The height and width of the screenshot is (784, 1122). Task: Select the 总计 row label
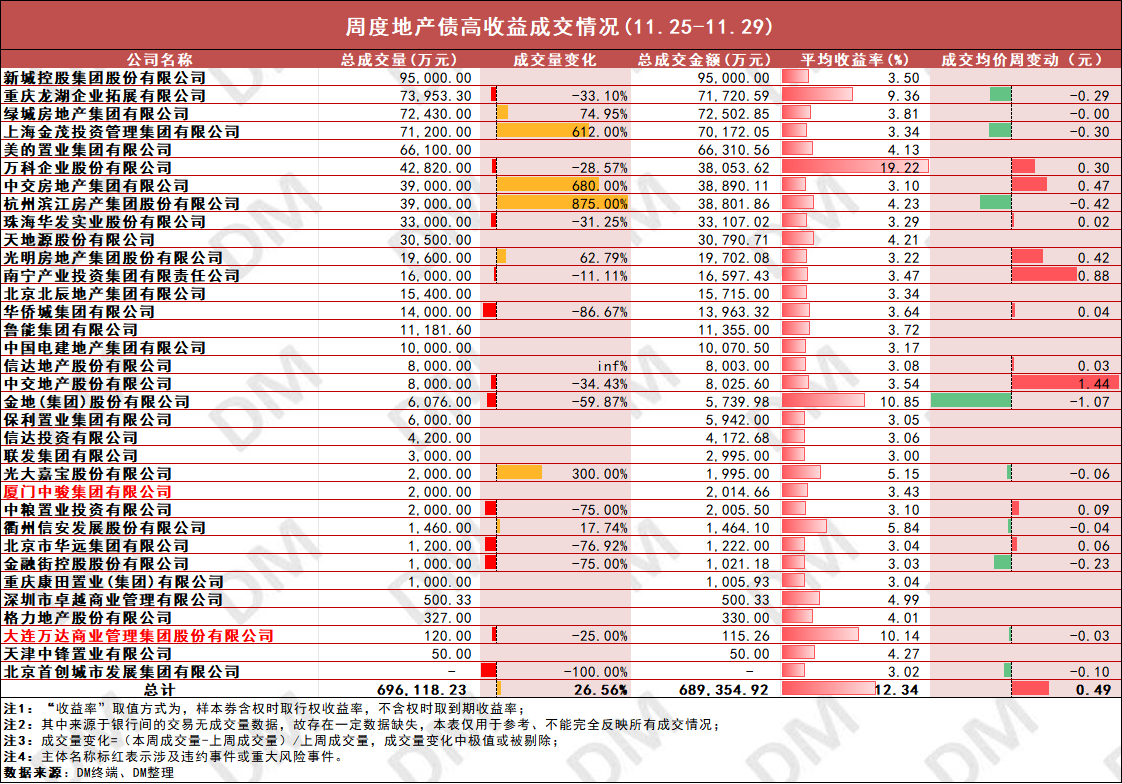tap(159, 690)
